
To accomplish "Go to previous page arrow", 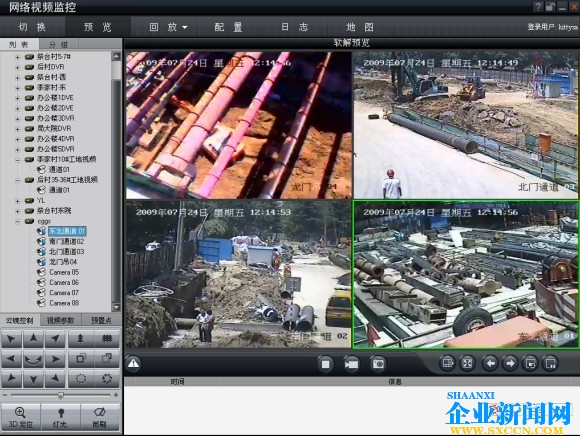I will pyautogui.click(x=490, y=364).
